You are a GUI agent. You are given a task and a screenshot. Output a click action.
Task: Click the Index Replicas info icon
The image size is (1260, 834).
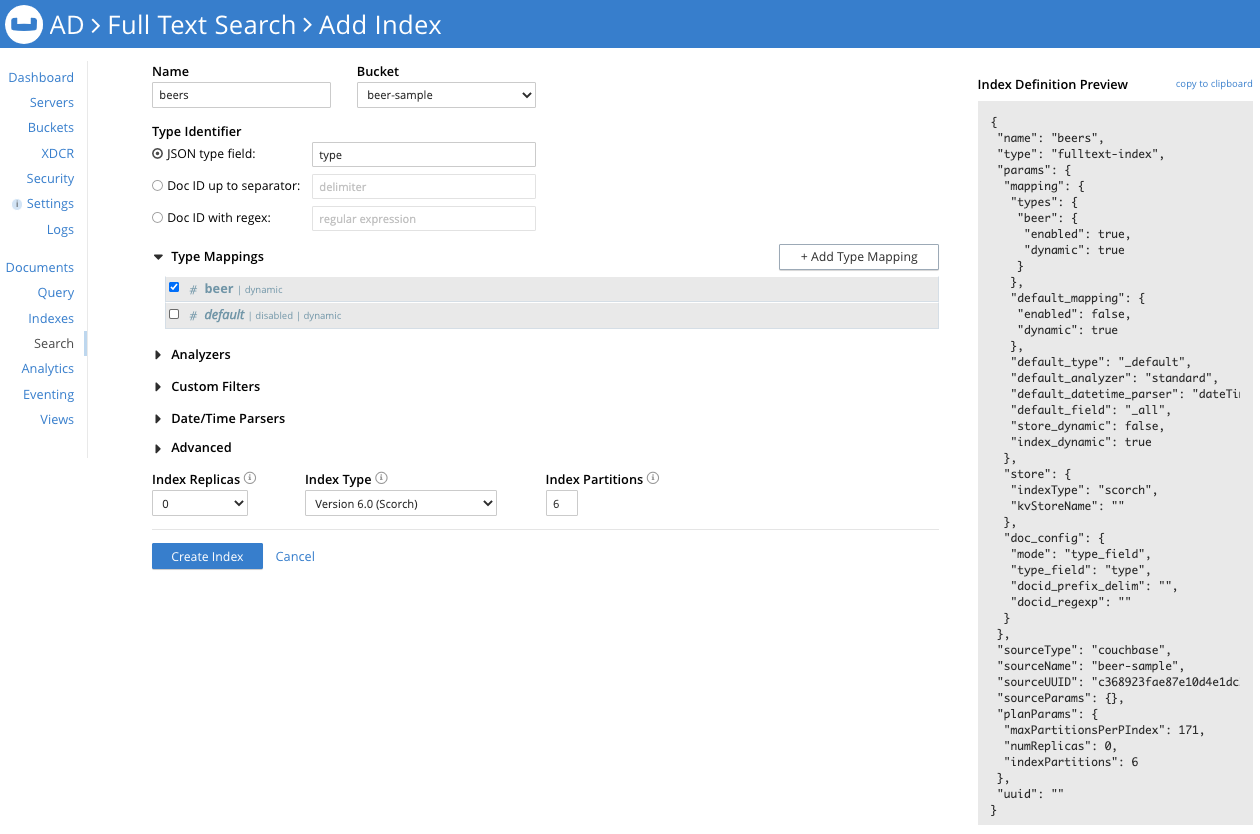point(250,478)
